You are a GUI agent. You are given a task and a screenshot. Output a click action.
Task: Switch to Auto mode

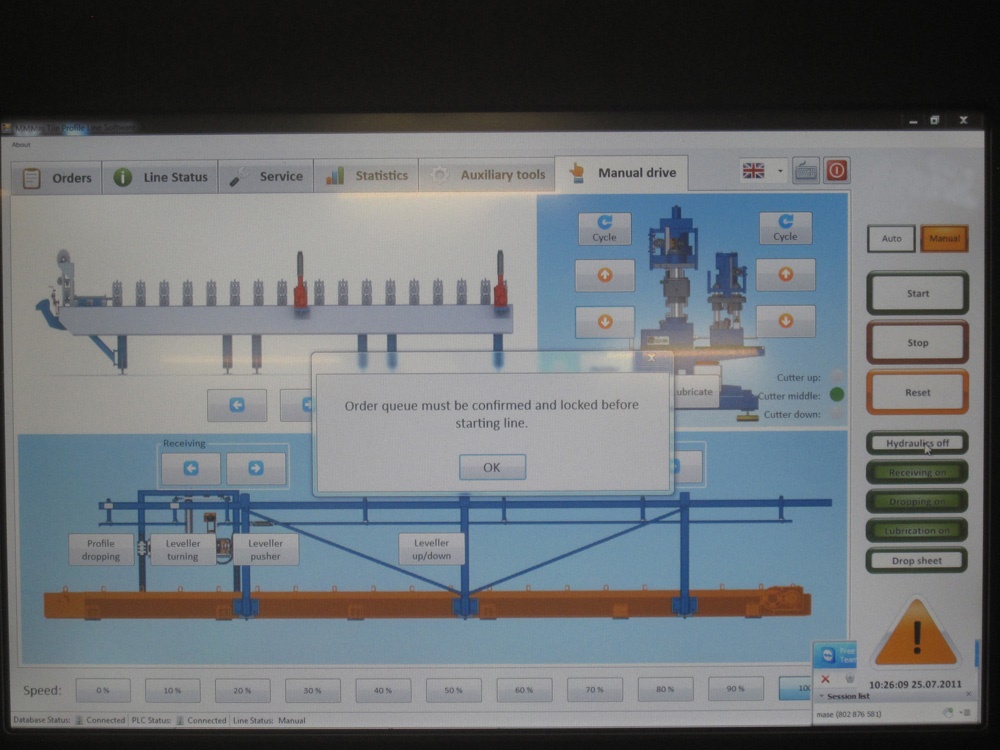(891, 239)
